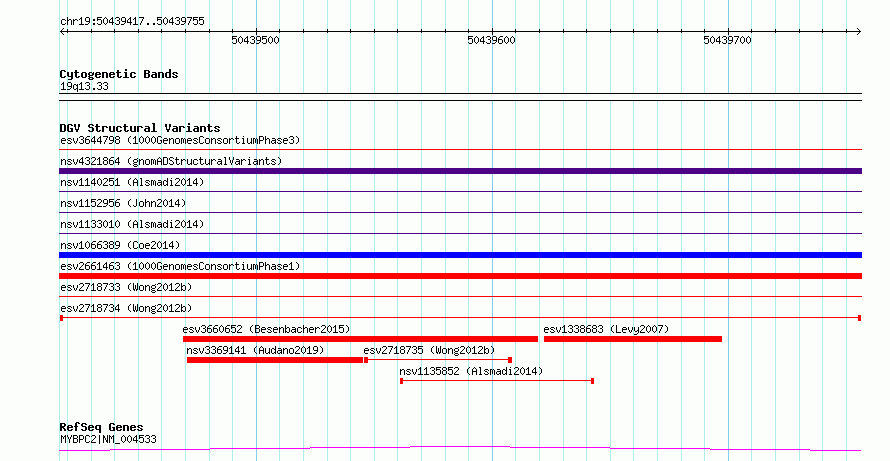Click the chr19:50439417..50439755 region label
Viewport: 890px width, 461px height.
pyautogui.click(x=132, y=22)
